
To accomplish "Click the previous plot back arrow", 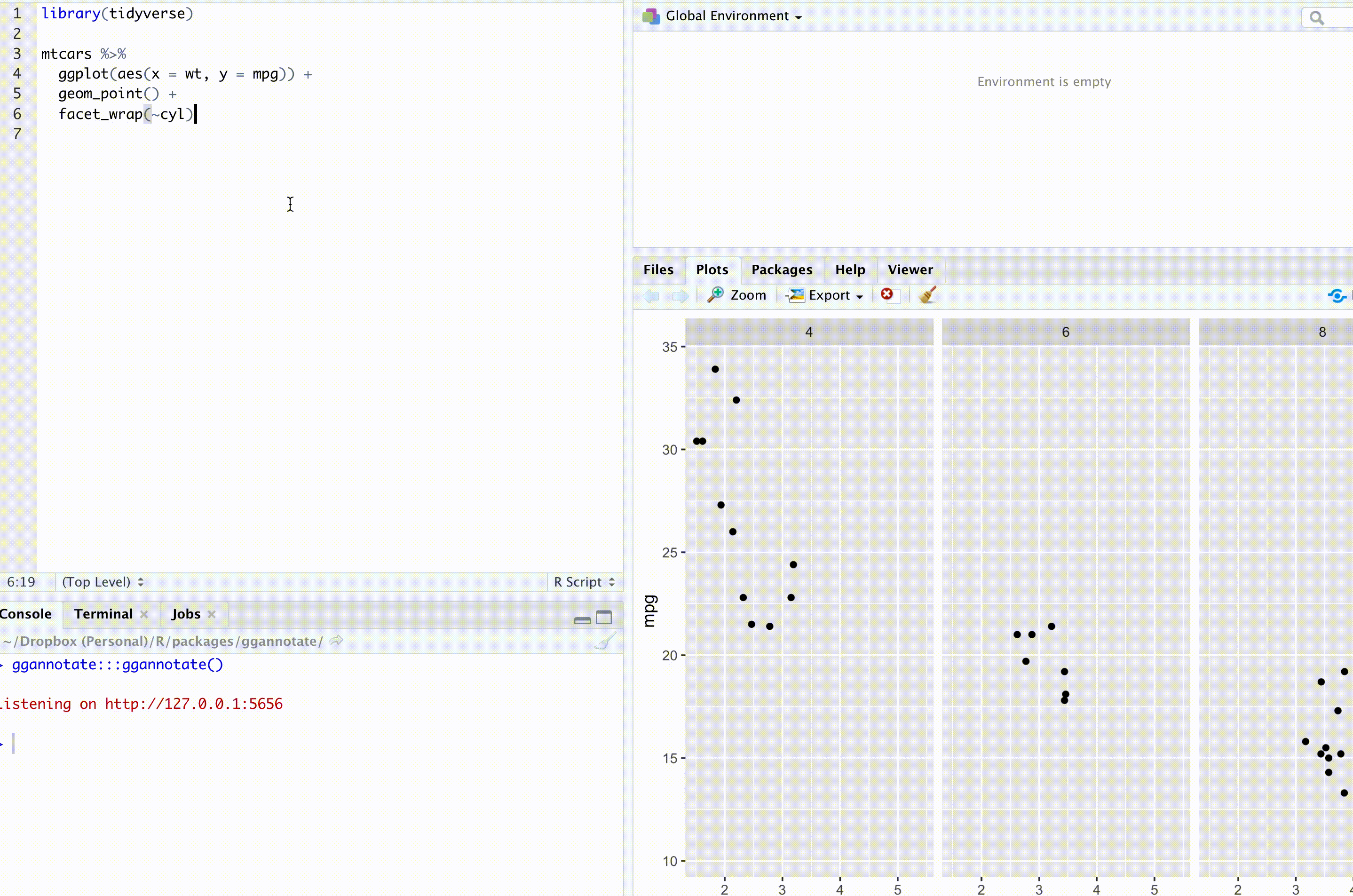I will [651, 295].
